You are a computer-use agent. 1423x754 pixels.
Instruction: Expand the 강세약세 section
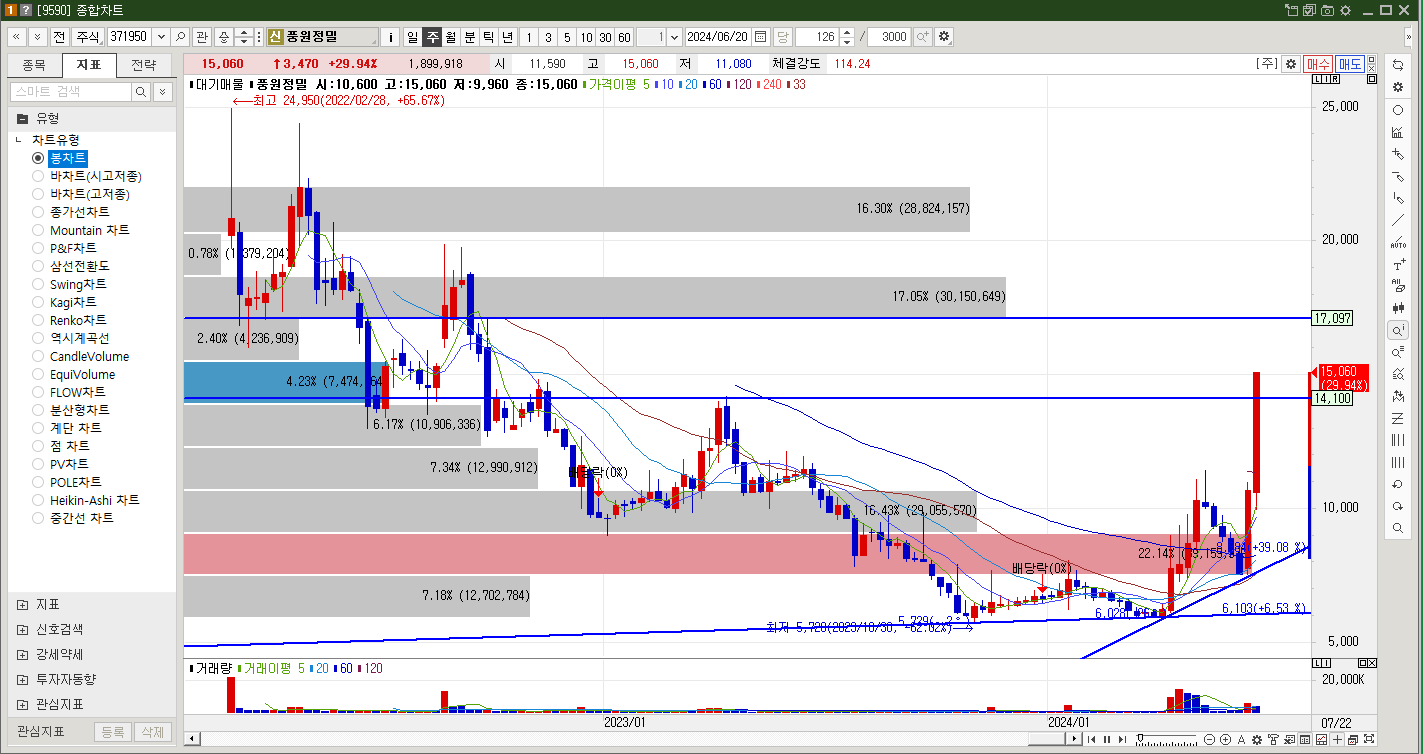point(22,654)
